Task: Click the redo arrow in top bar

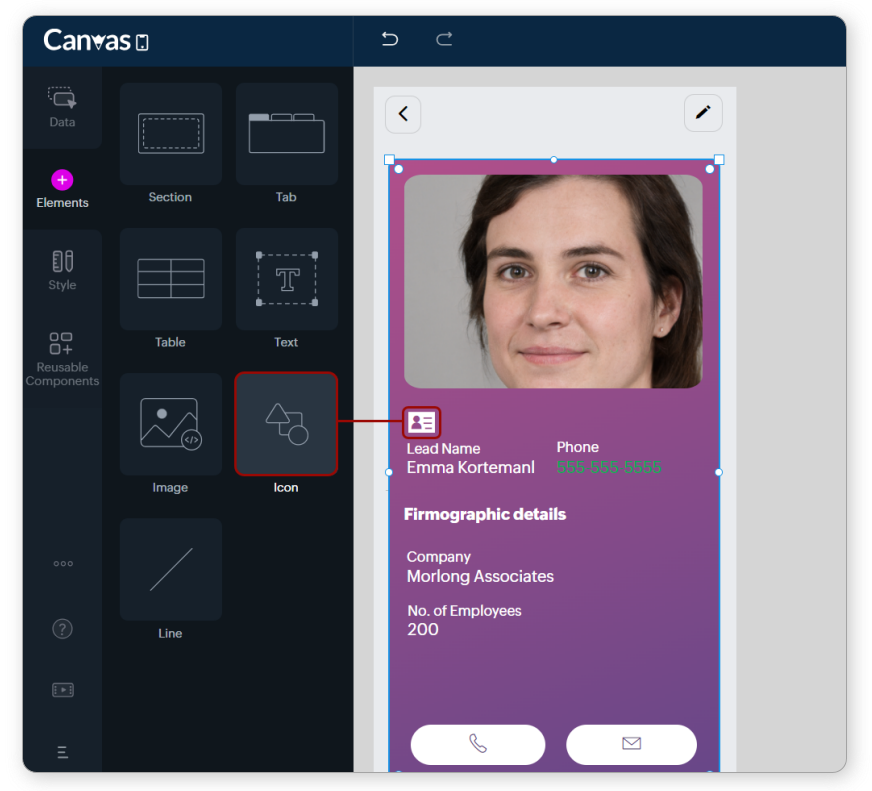Action: click(444, 39)
